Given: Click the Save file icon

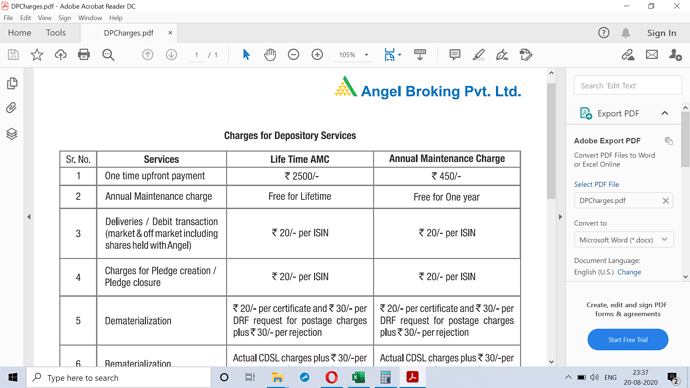Looking at the screenshot, I should click(x=13, y=55).
